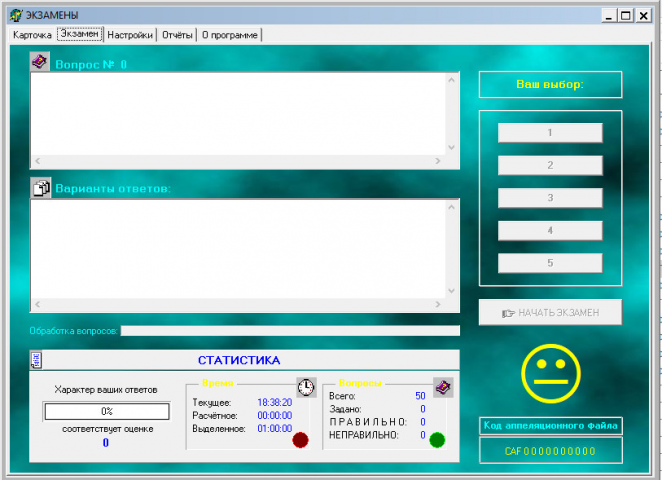
Task: Click the allotted time value 01:00:00
Action: coord(275,428)
